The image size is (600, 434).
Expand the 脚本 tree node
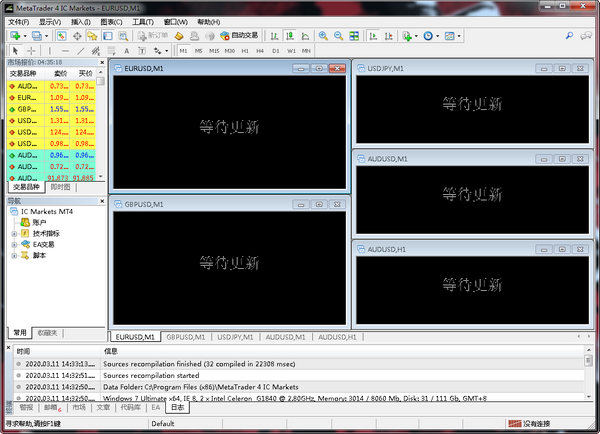(x=14, y=255)
